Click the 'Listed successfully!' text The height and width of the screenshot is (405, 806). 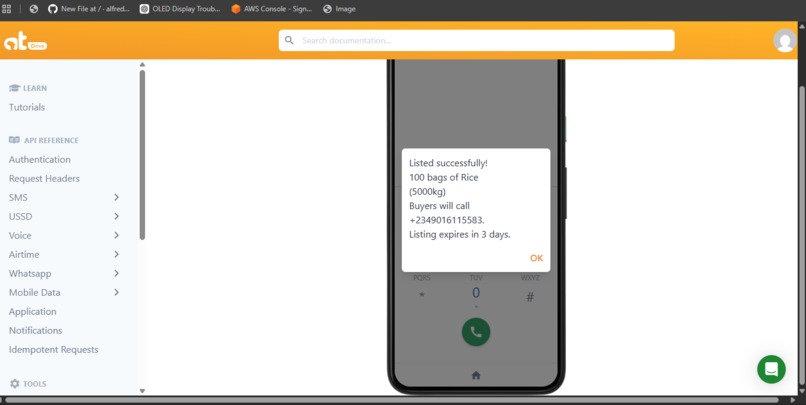coord(448,163)
